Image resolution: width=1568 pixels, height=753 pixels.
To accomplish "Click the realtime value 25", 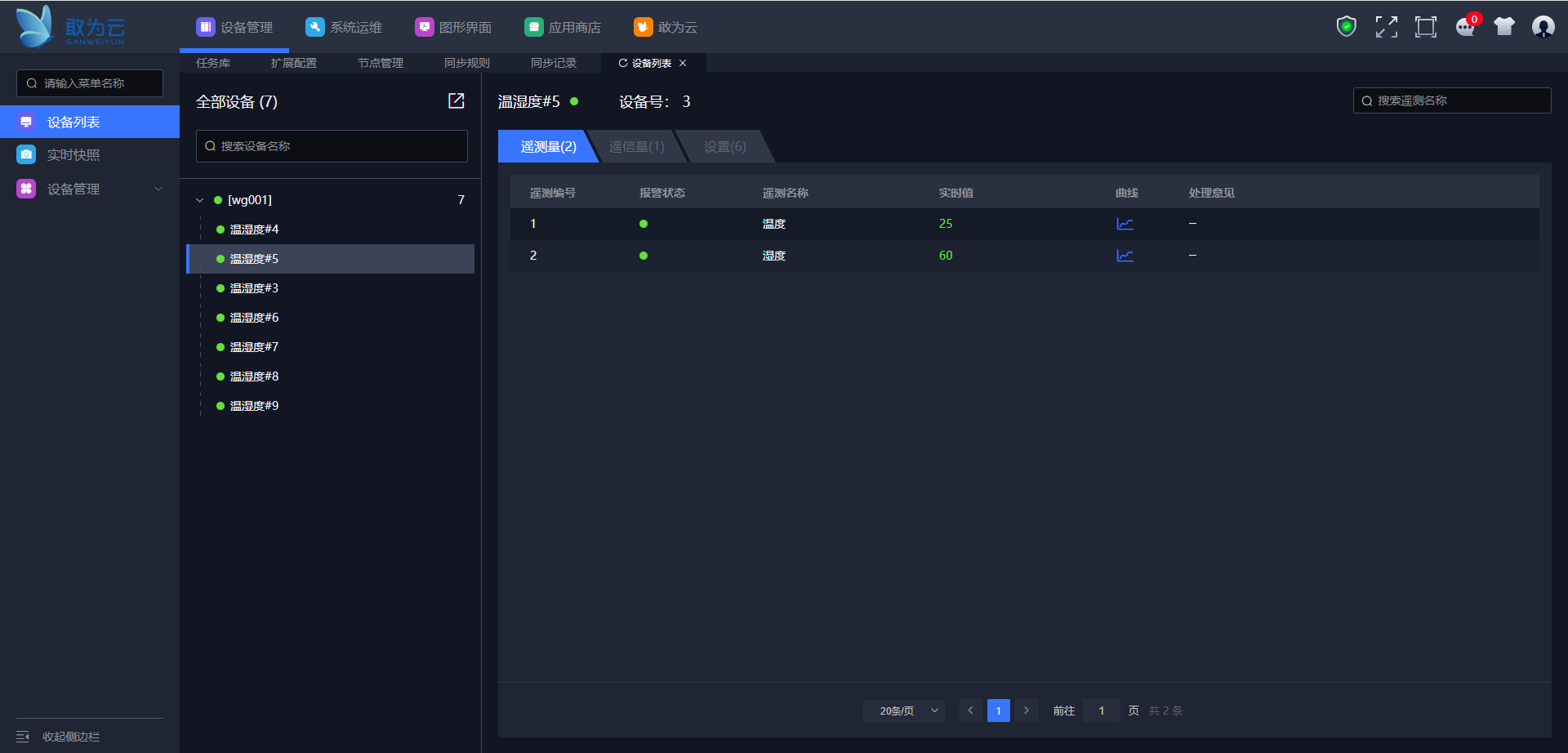I will click(946, 224).
